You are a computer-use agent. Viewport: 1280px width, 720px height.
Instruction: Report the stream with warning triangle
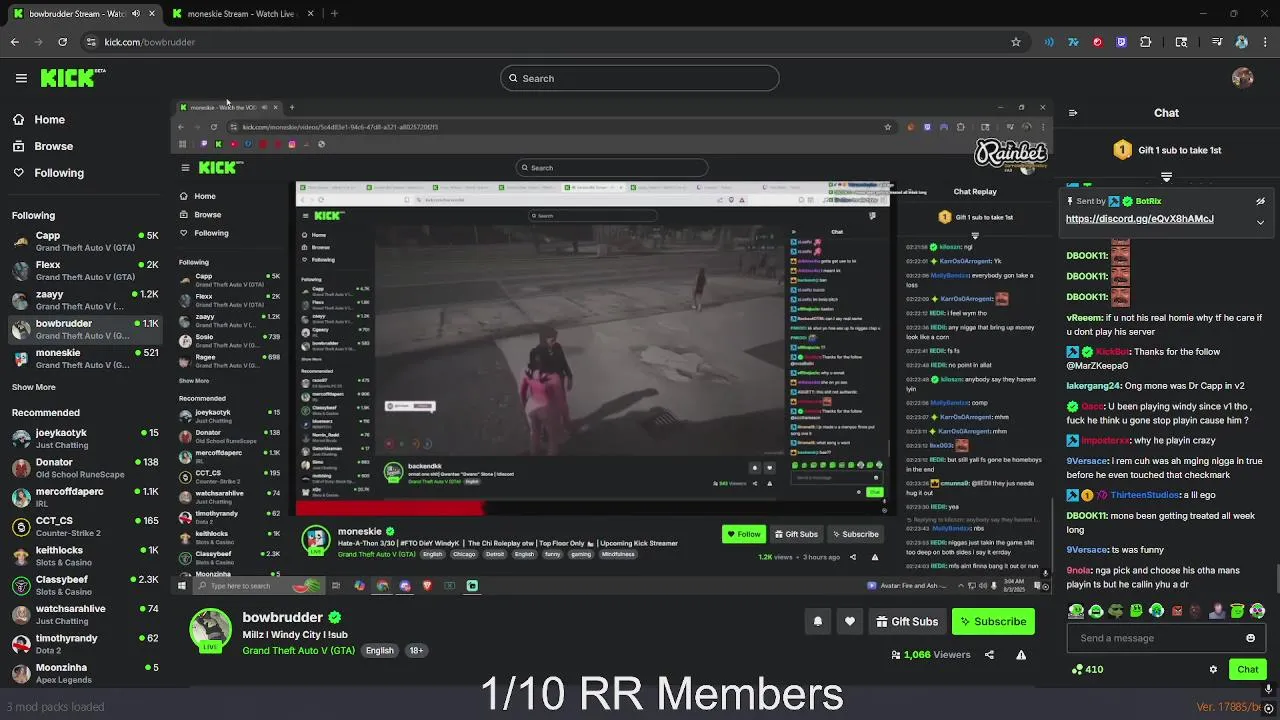pyautogui.click(x=1021, y=655)
